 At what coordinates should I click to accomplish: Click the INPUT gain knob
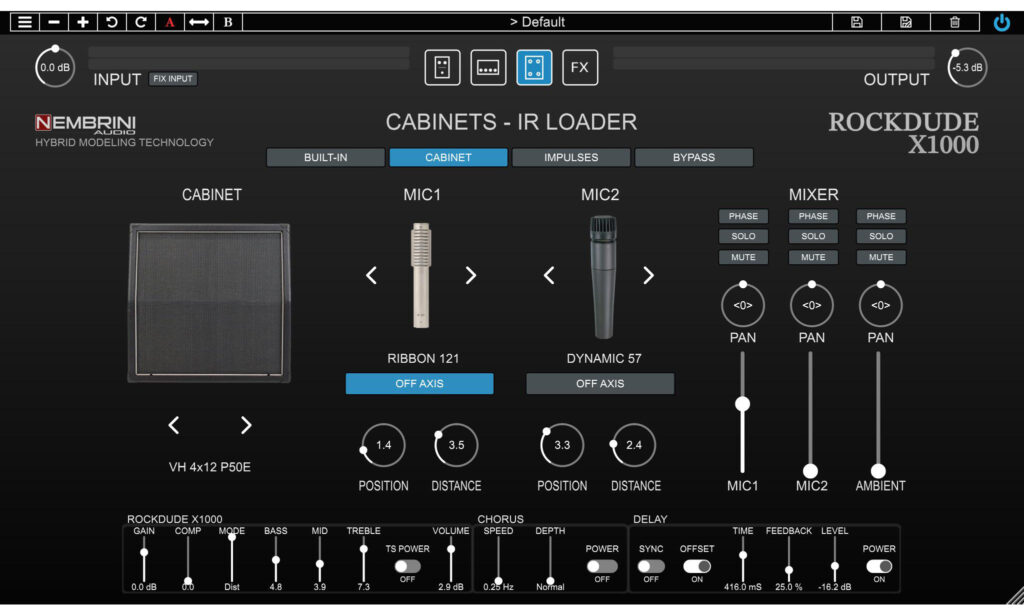[55, 67]
